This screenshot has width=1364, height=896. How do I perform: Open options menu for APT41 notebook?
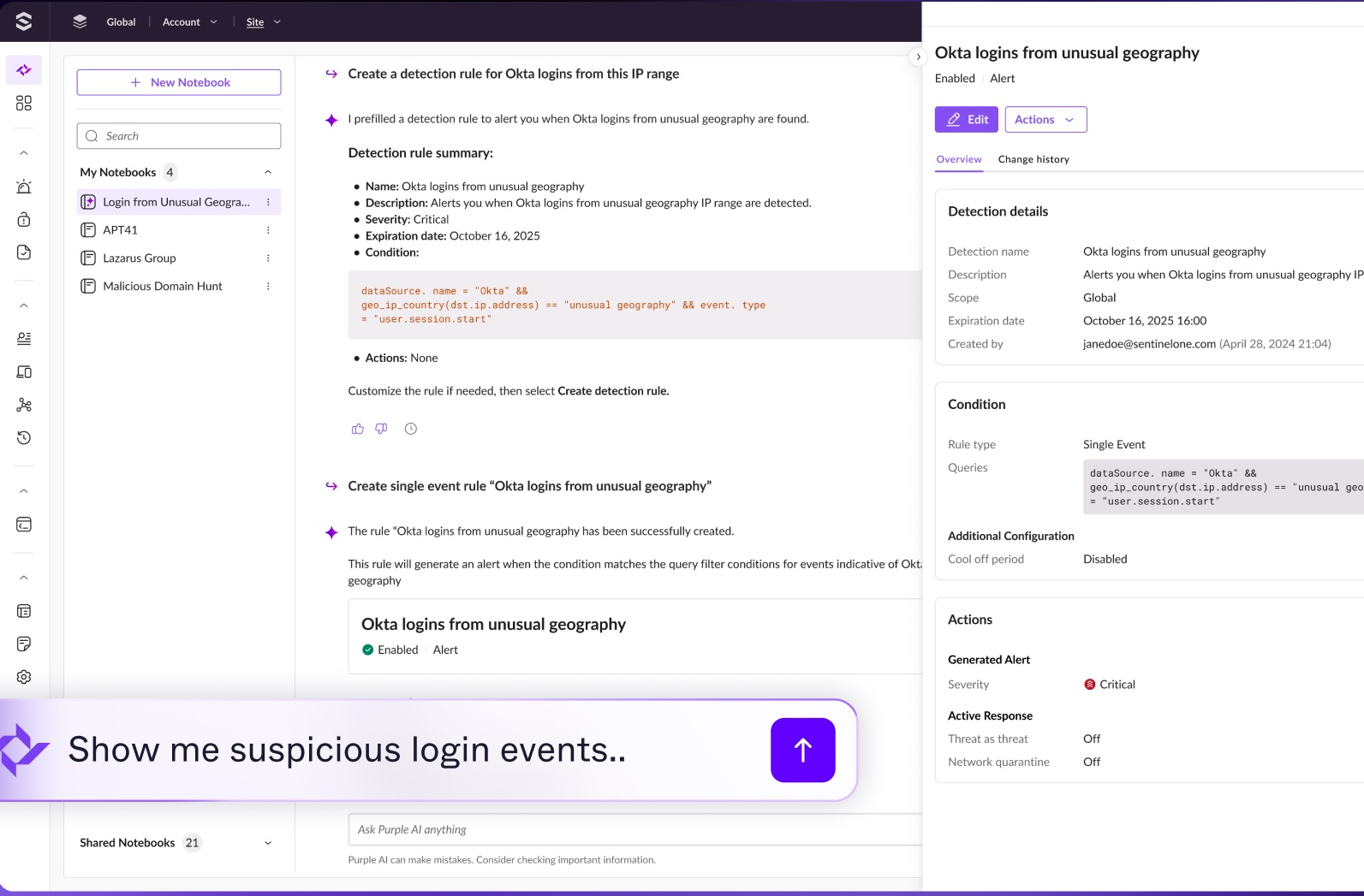tap(268, 230)
